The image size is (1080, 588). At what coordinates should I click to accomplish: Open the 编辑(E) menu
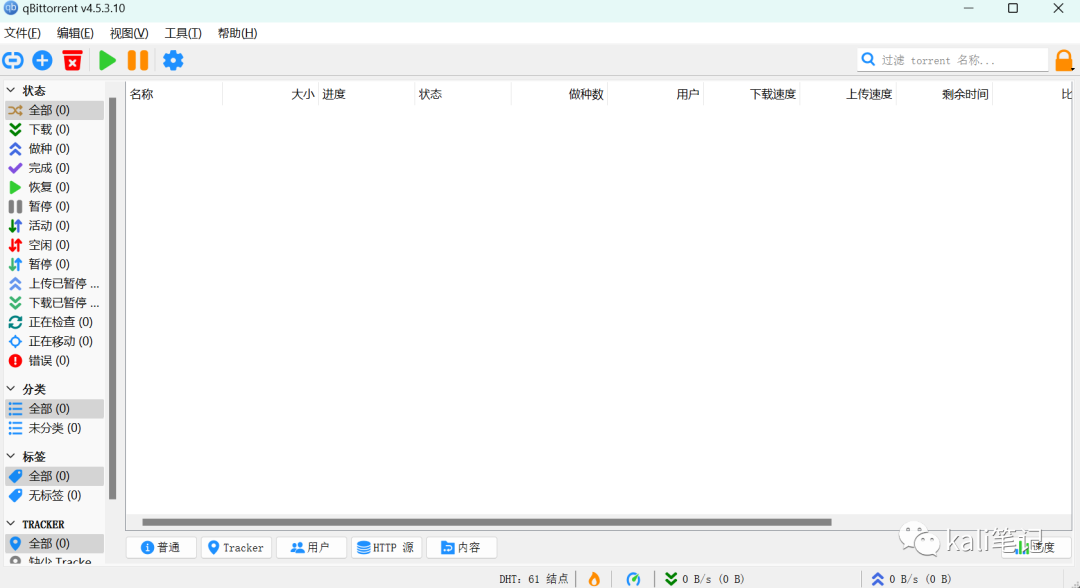(x=75, y=33)
